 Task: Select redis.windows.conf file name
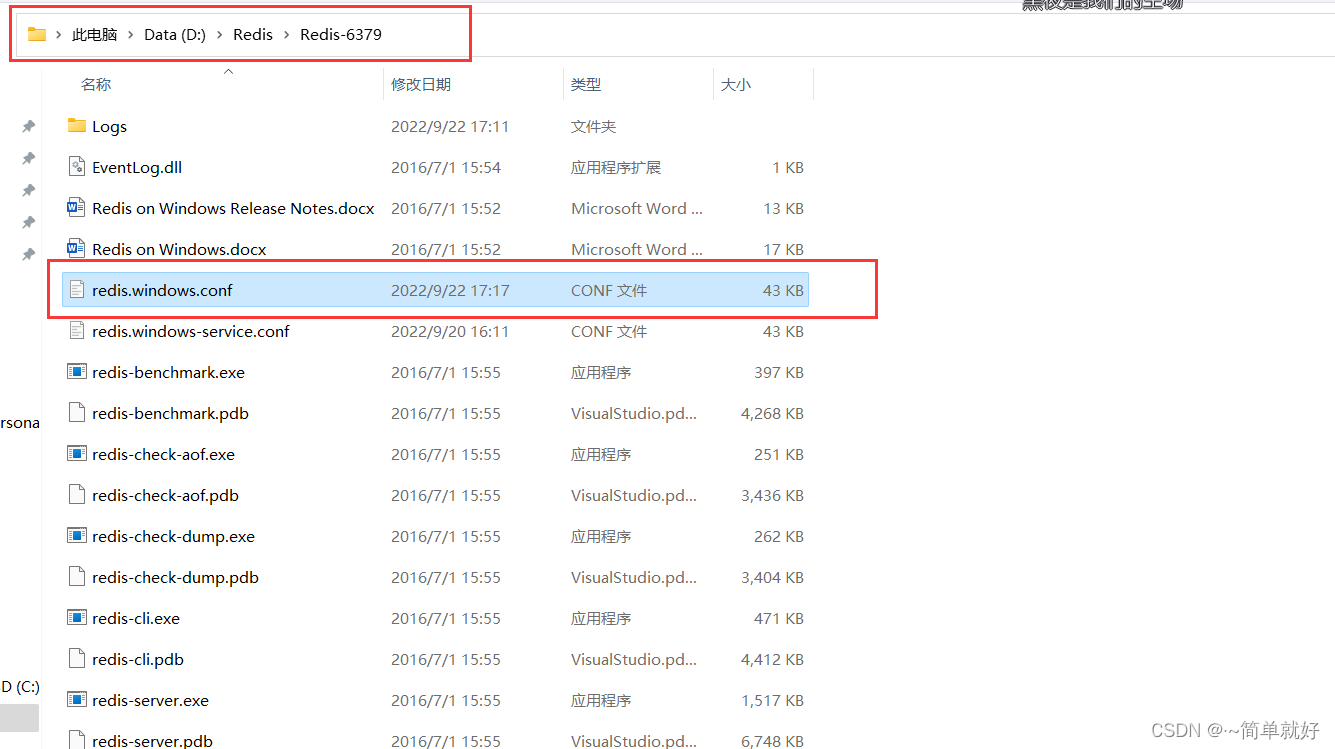(162, 290)
